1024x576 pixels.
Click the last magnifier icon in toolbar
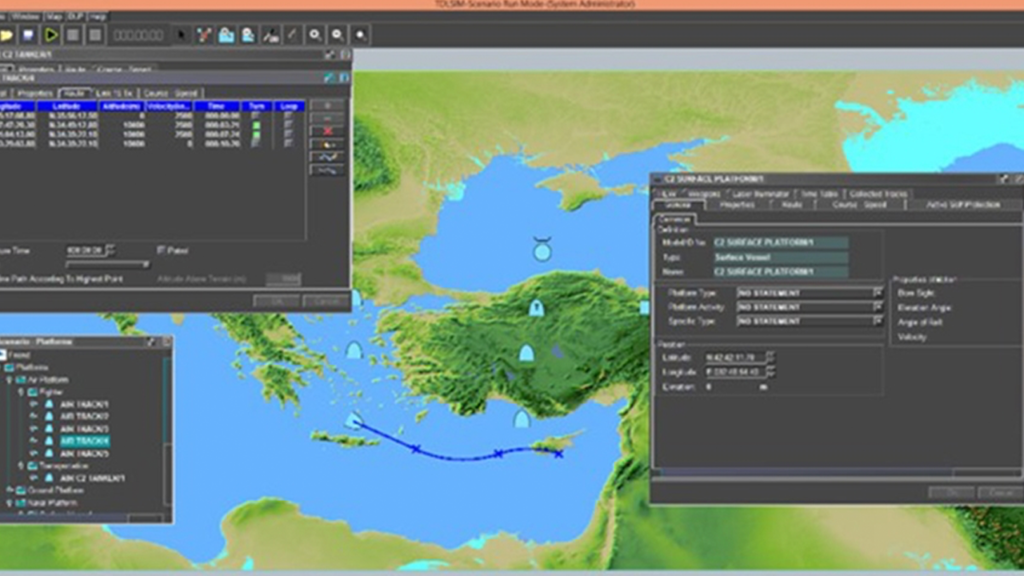360,35
